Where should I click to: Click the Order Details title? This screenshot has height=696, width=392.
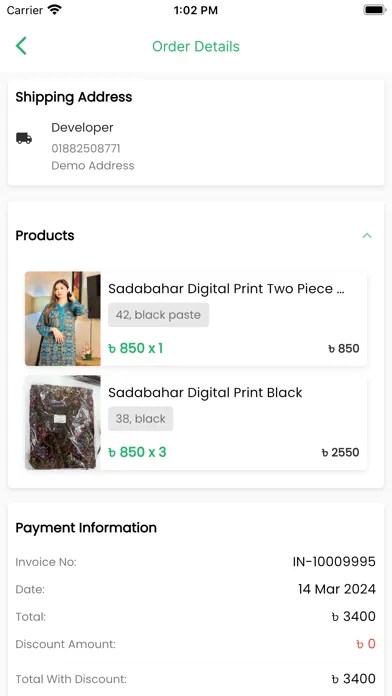click(196, 46)
